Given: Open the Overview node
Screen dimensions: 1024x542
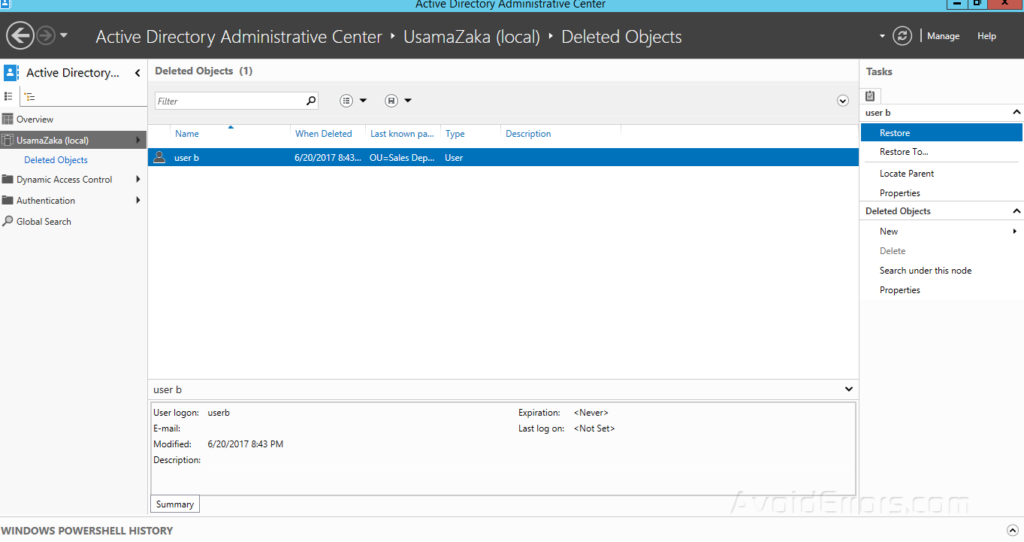Looking at the screenshot, I should [x=34, y=120].
